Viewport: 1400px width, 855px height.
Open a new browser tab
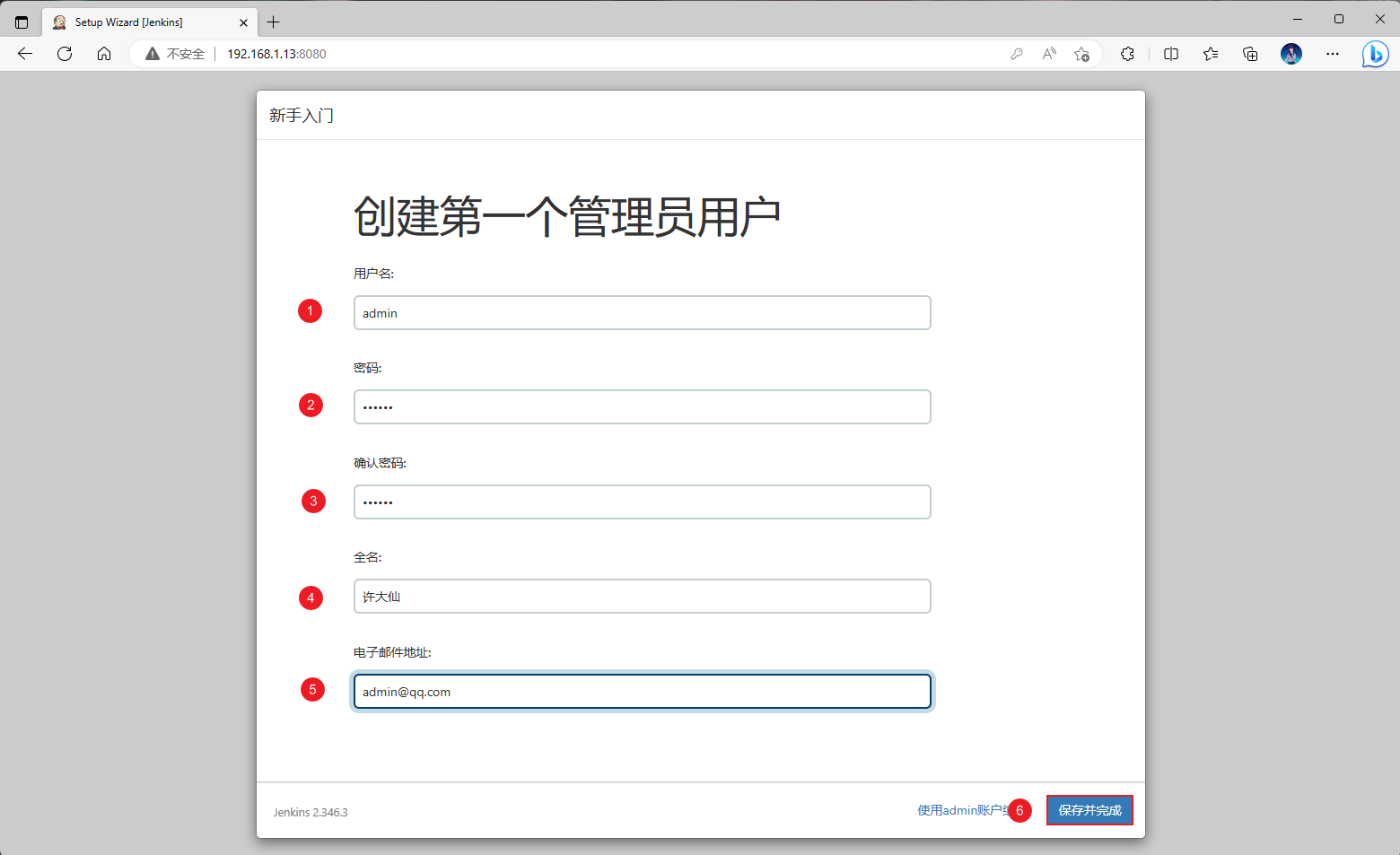point(274,22)
